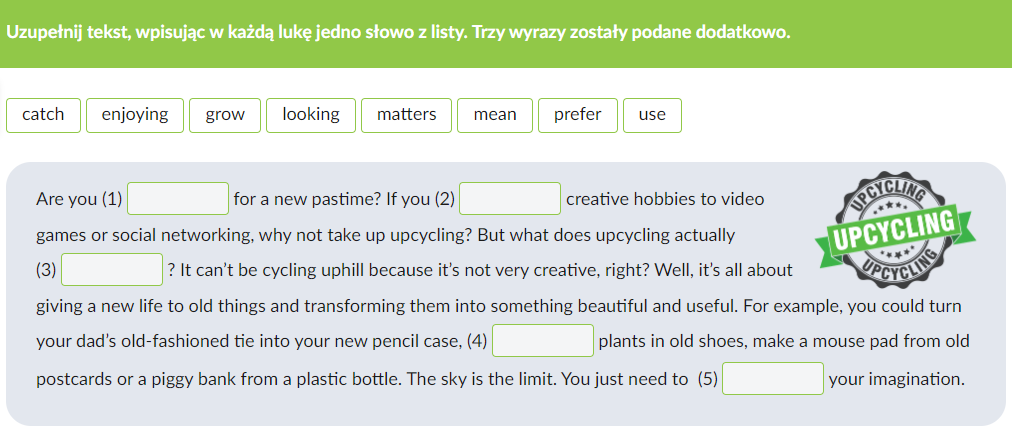Click the 'mean' word chip
This screenshot has height=443, width=1012.
click(495, 115)
